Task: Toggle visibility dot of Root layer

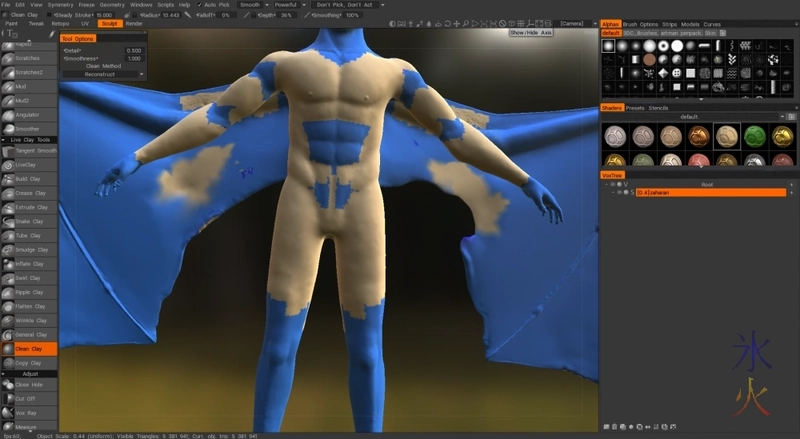Action: 619,184
